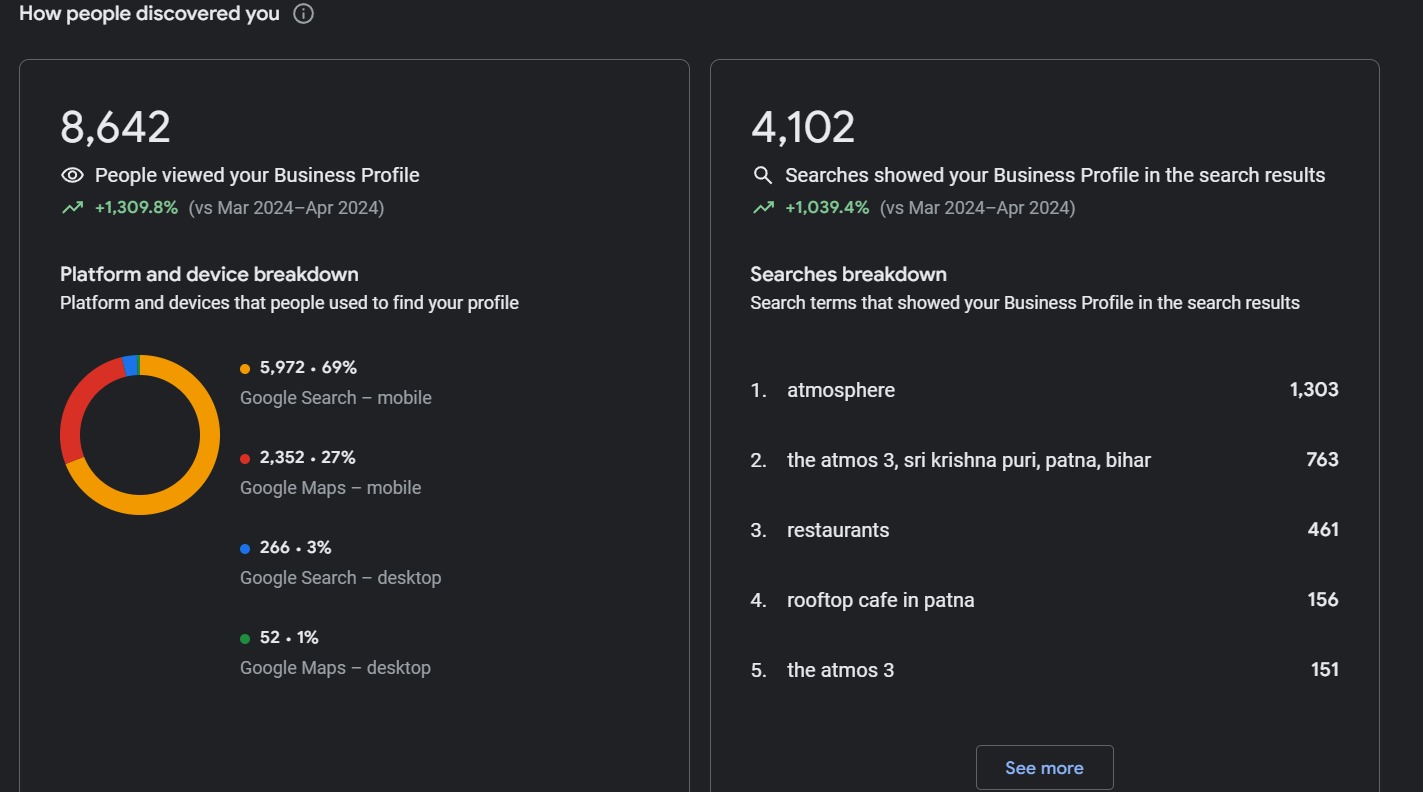Click the 1,303 count for atmosphere
Screen dimensions: 1423x792
click(1314, 390)
